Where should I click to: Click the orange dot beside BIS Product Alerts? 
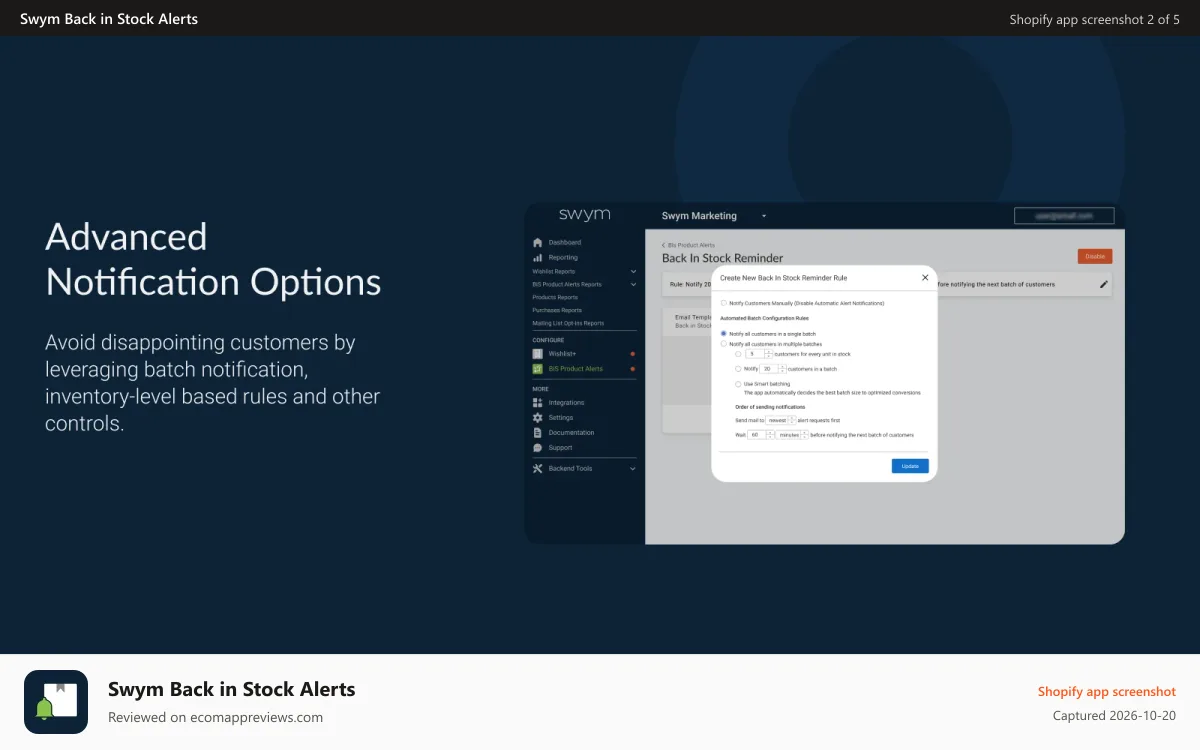633,369
